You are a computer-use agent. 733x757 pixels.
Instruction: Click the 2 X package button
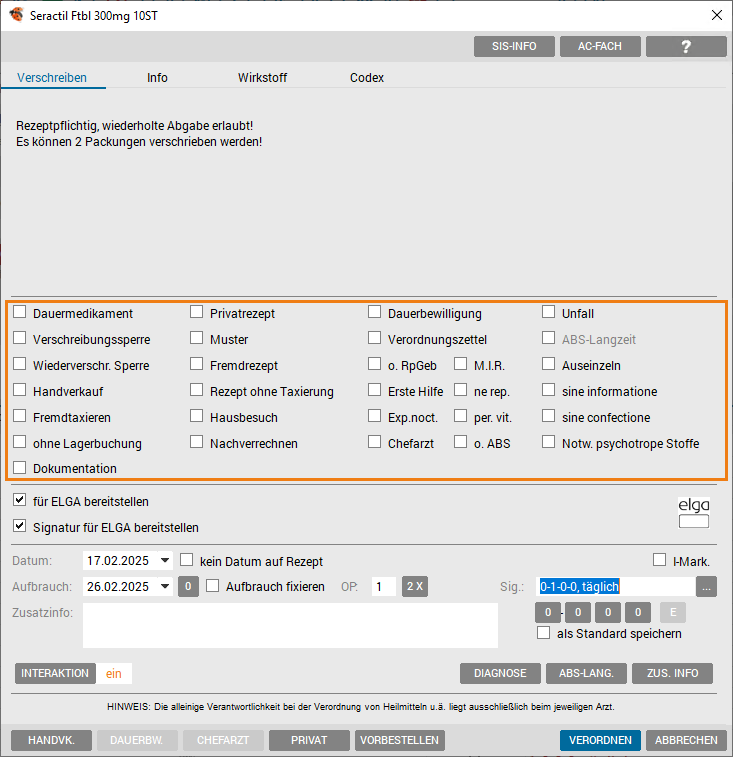pyautogui.click(x=415, y=587)
